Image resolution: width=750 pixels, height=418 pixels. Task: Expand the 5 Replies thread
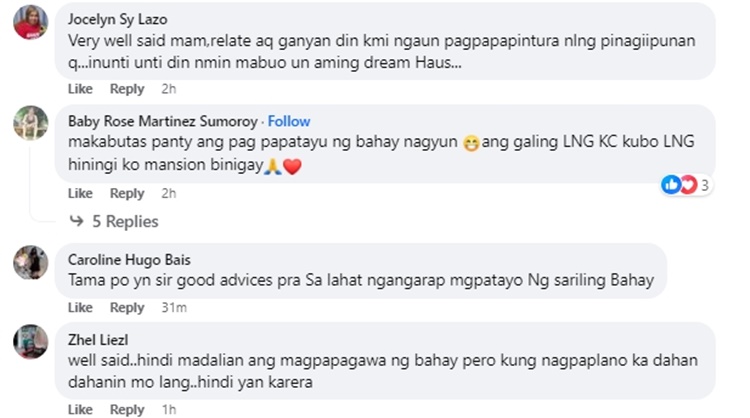[x=125, y=221]
